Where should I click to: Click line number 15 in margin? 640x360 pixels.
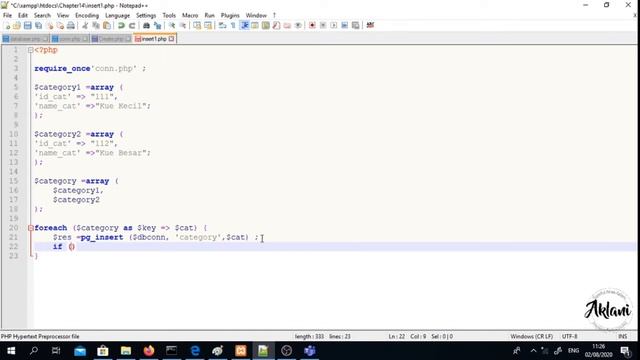13,181
